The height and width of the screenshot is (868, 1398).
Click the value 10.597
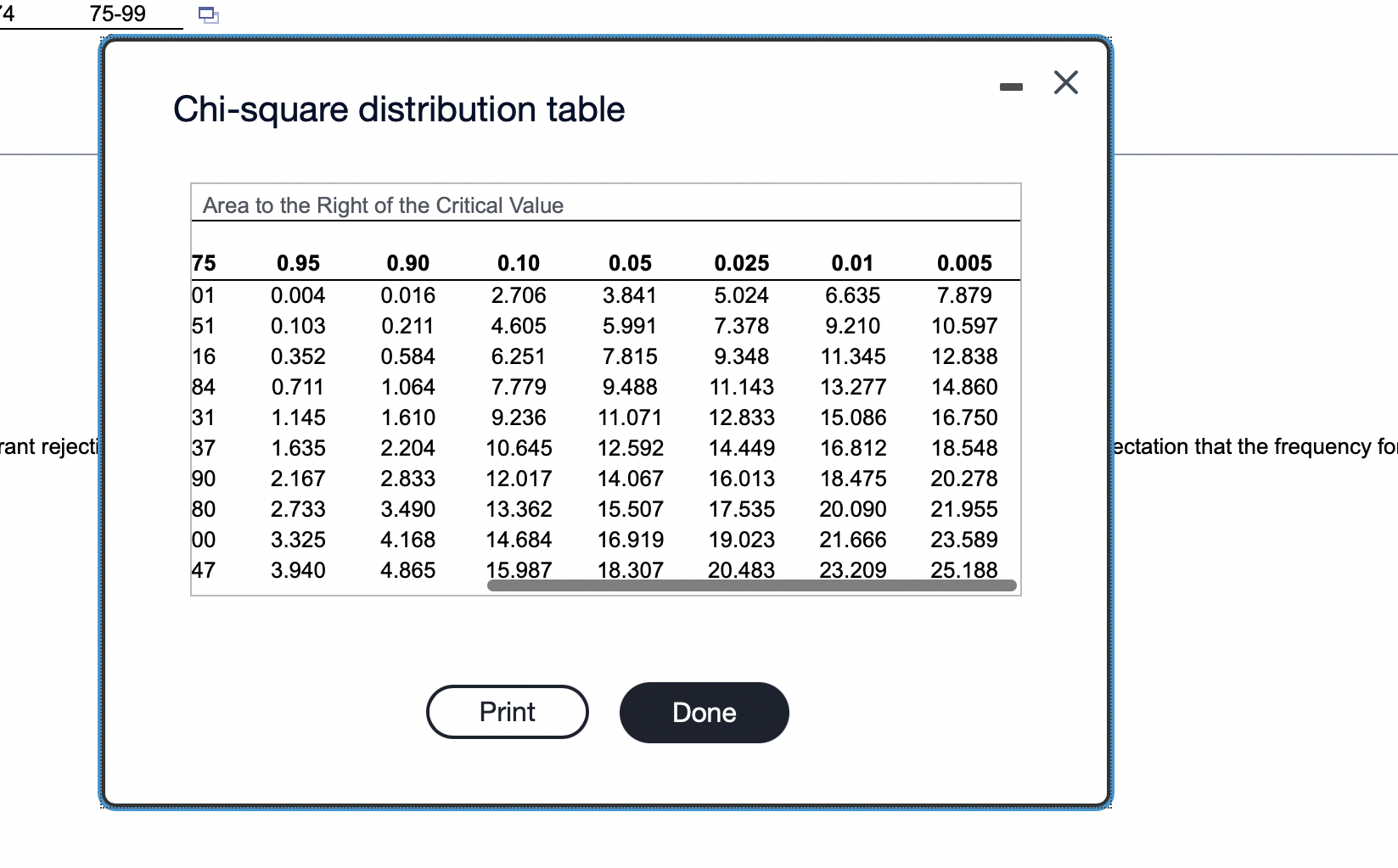(964, 326)
